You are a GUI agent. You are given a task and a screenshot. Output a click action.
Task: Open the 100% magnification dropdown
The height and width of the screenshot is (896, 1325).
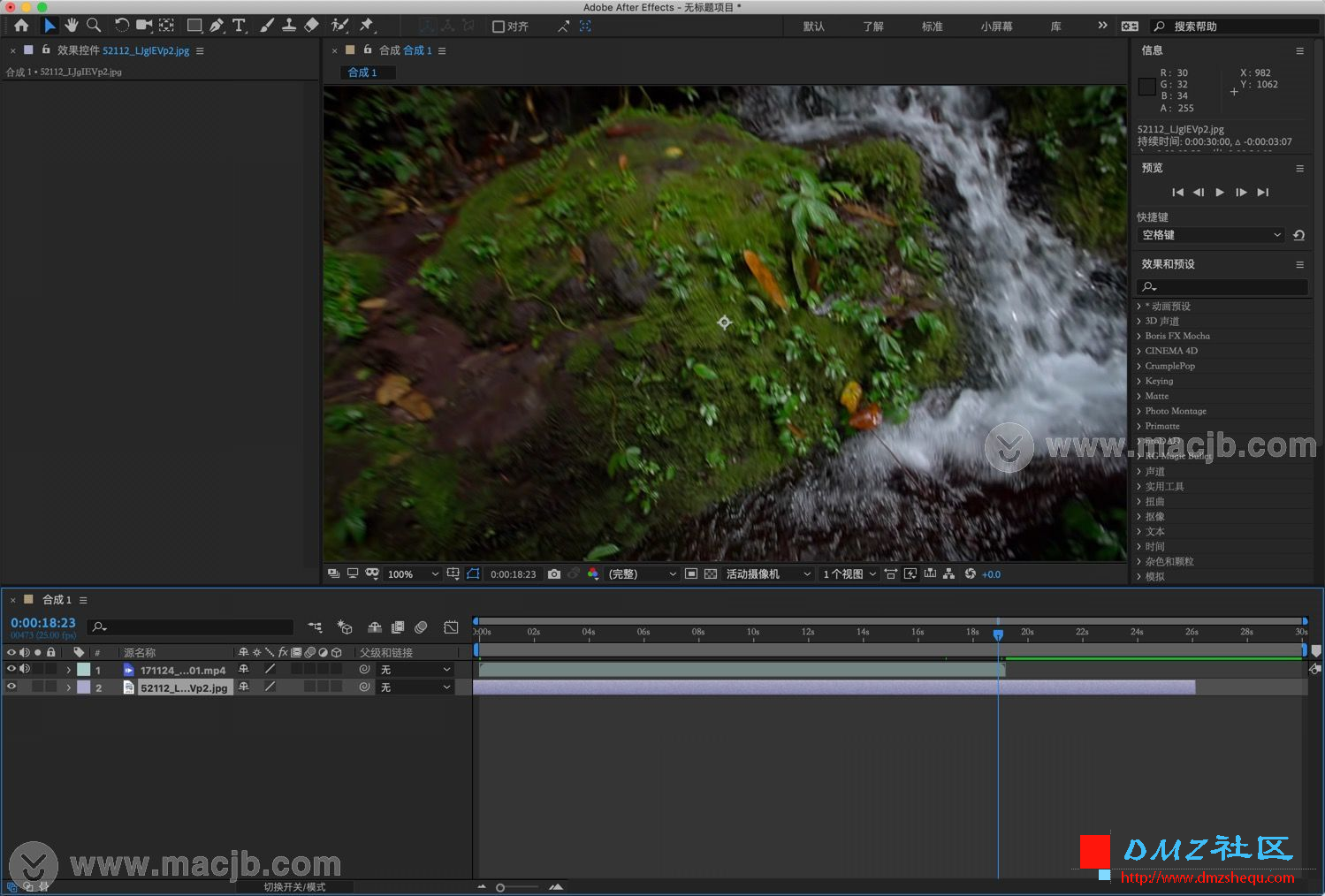413,574
